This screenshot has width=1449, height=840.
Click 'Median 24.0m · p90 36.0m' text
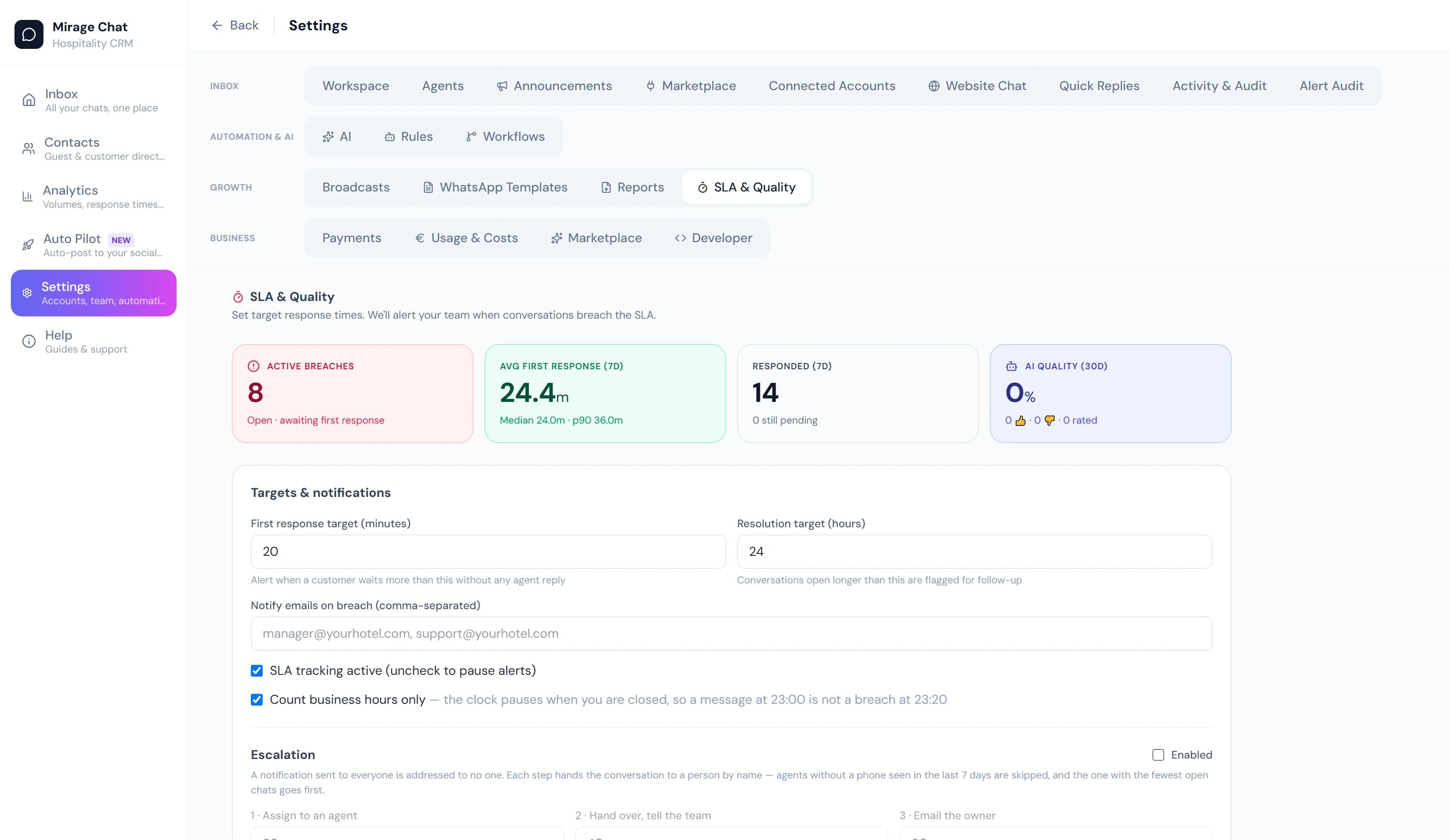click(x=561, y=420)
